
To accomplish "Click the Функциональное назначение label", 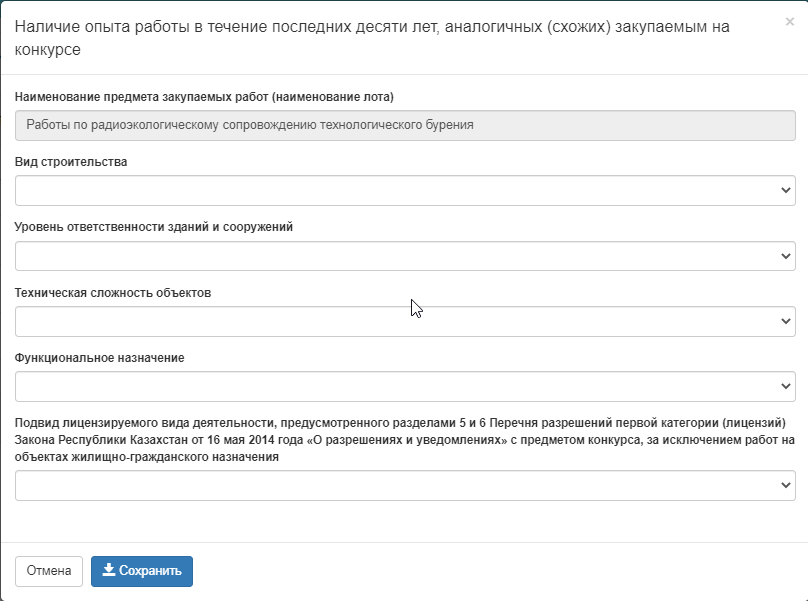I will [99, 358].
